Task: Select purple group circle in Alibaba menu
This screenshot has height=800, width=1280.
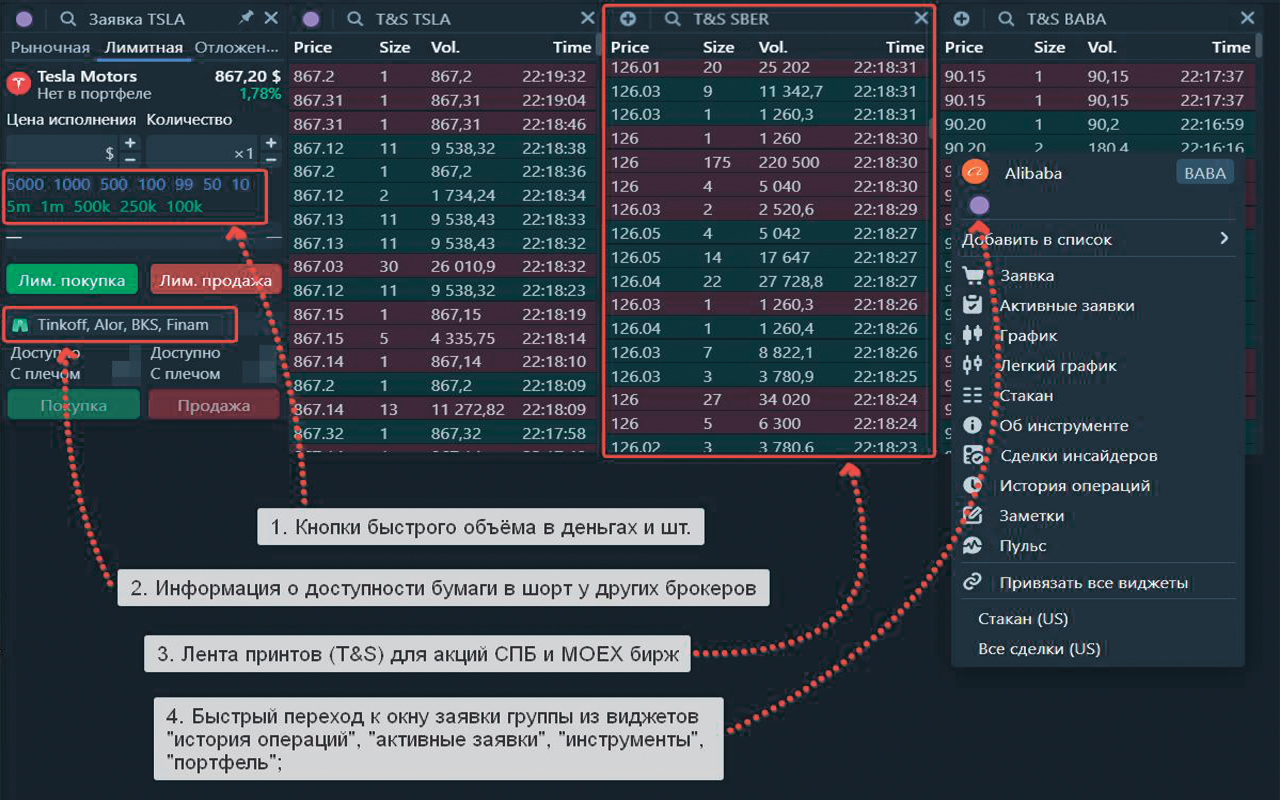Action: click(x=980, y=205)
